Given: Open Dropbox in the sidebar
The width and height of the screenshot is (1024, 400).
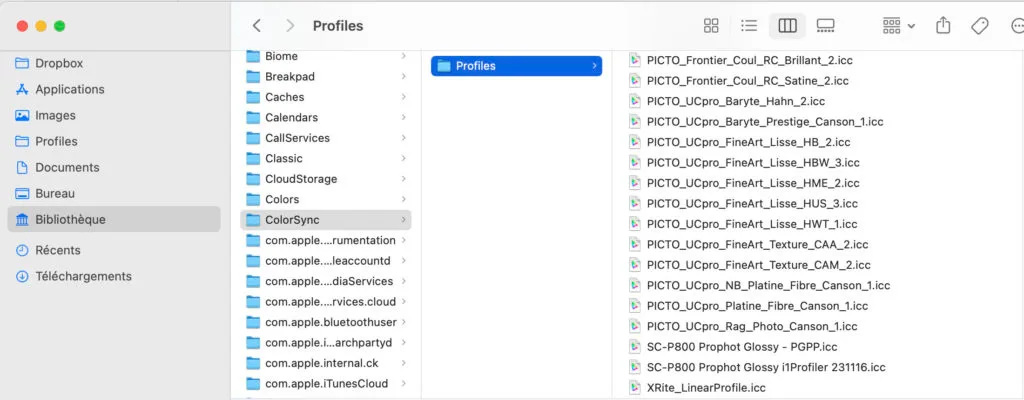Looking at the screenshot, I should 58,63.
